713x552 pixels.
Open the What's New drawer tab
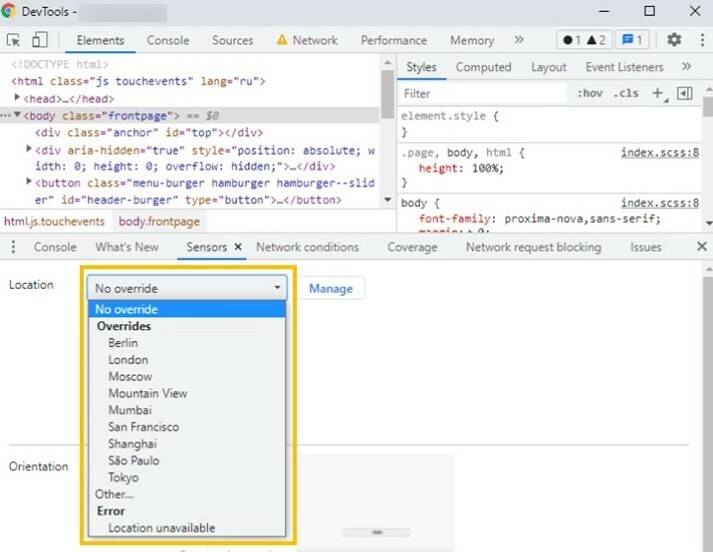[127, 247]
